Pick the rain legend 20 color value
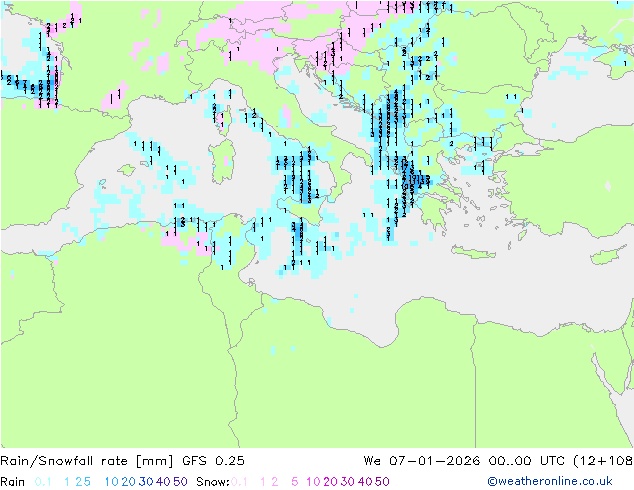 click(129, 482)
